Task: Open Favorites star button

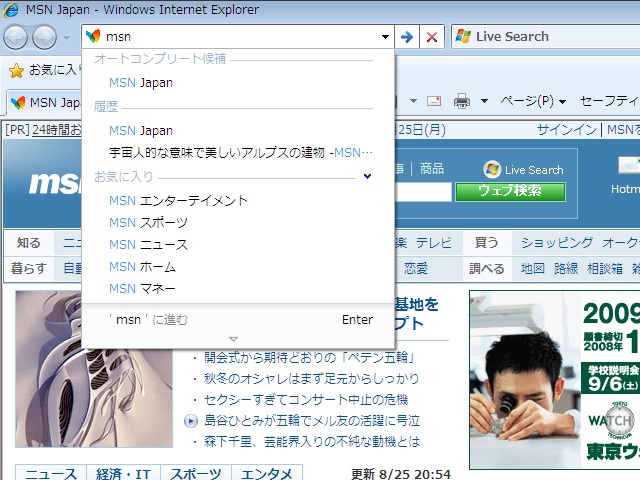Action: point(17,71)
